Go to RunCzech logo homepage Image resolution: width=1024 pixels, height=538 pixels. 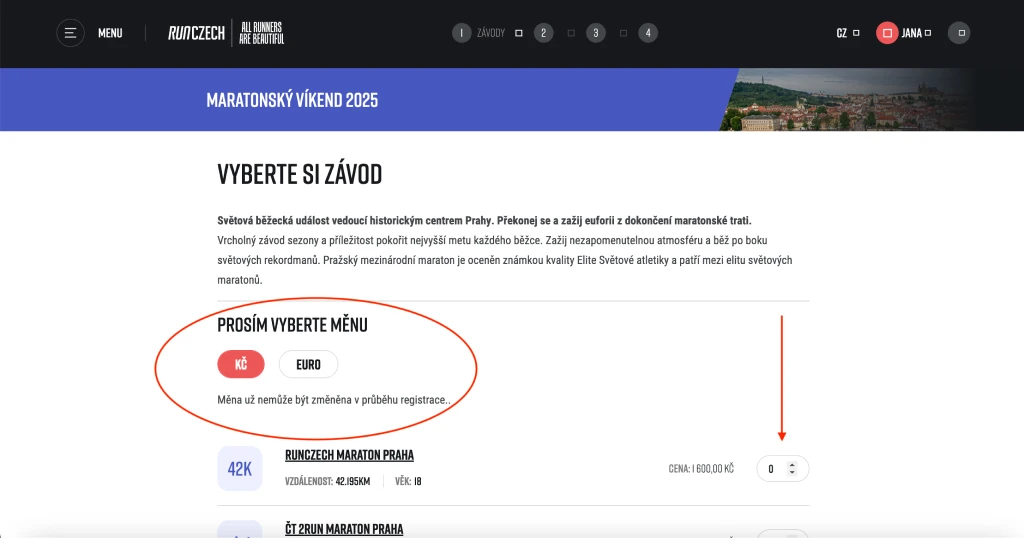coord(196,33)
